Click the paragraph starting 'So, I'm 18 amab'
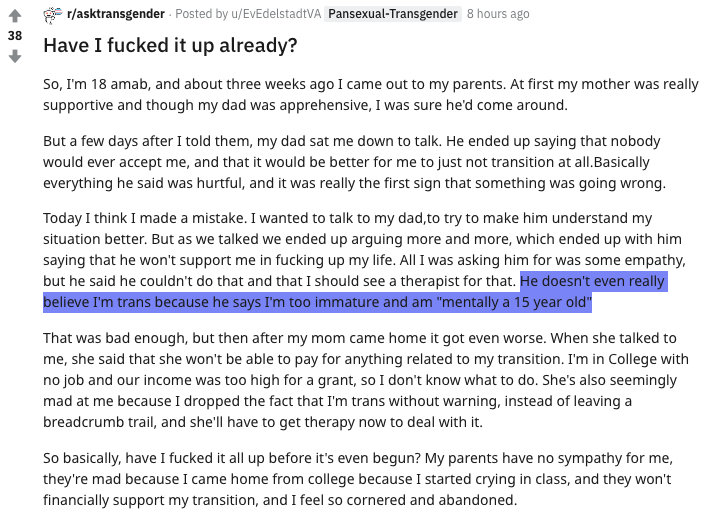Screen dimensions: 704x522 (370, 94)
